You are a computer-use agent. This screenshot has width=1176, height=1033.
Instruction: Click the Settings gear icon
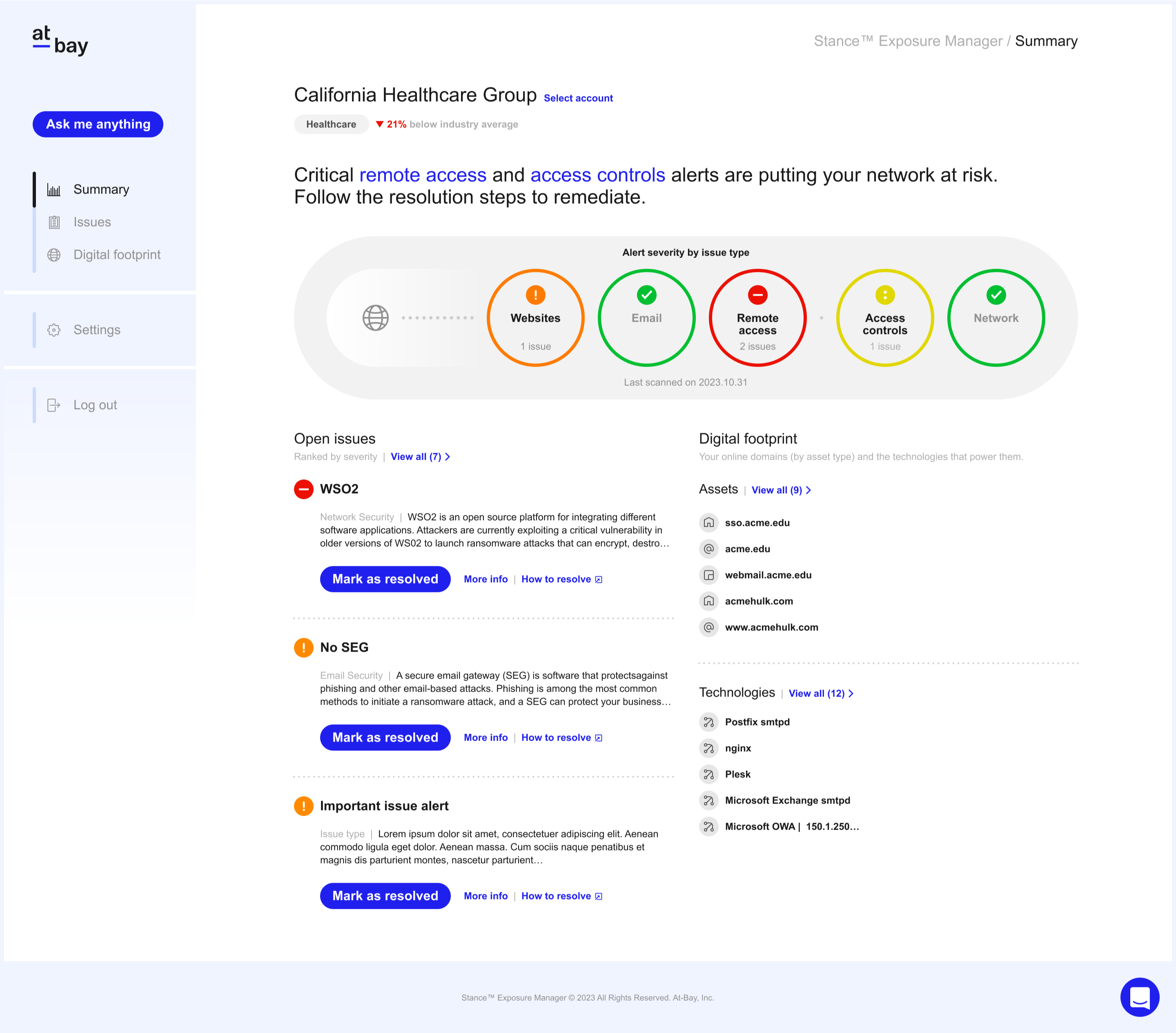tap(54, 330)
